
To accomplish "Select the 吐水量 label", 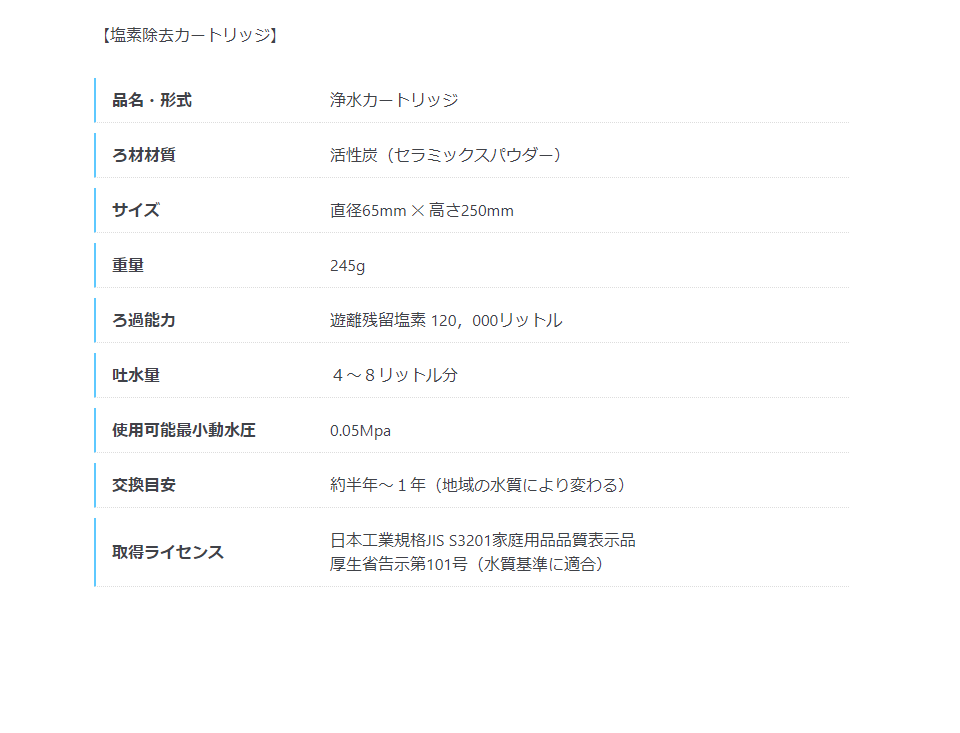I will (136, 375).
